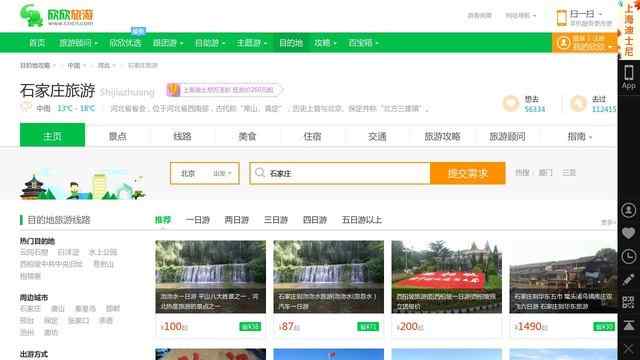Click the green badge on the ¥1490 card
Image resolution: width=640 pixels, height=360 pixels.
click(604, 327)
